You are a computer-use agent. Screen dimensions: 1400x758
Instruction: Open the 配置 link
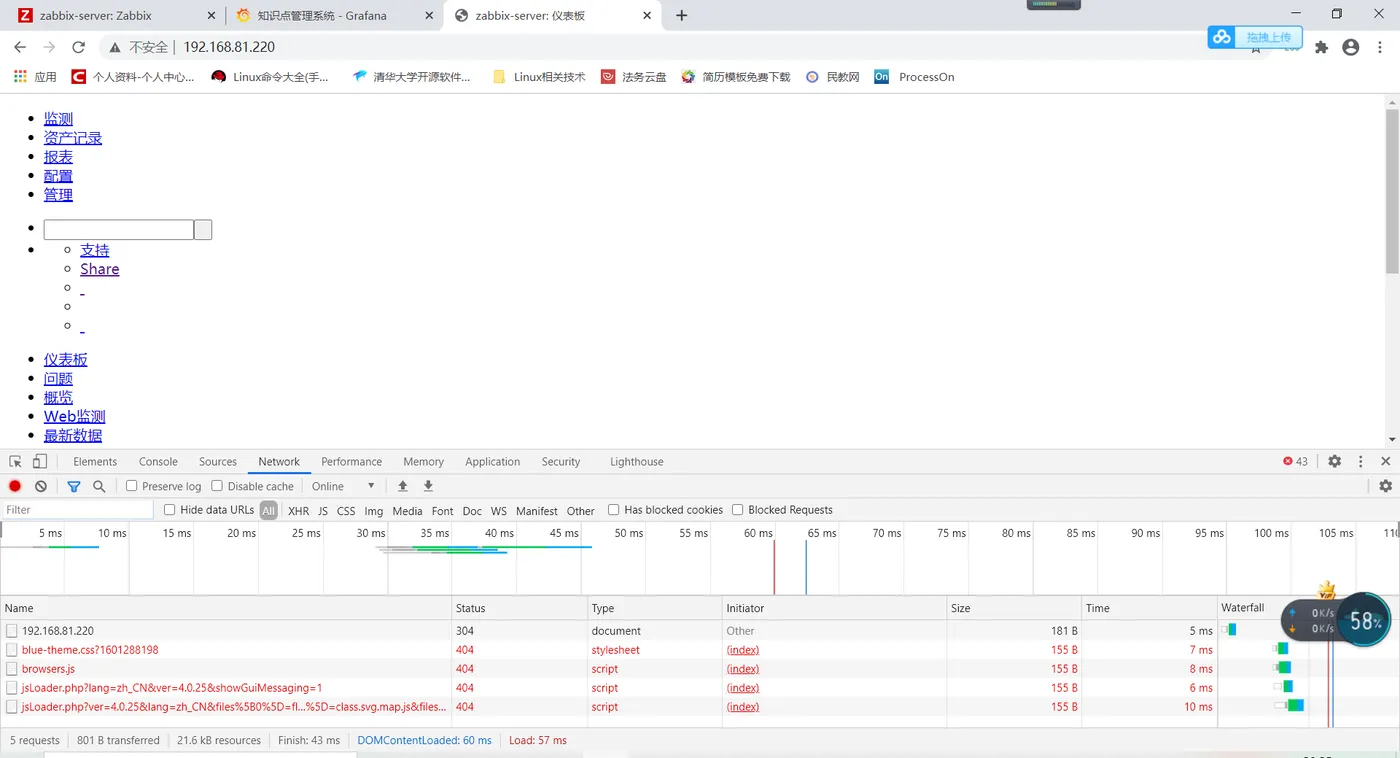pyautogui.click(x=58, y=176)
